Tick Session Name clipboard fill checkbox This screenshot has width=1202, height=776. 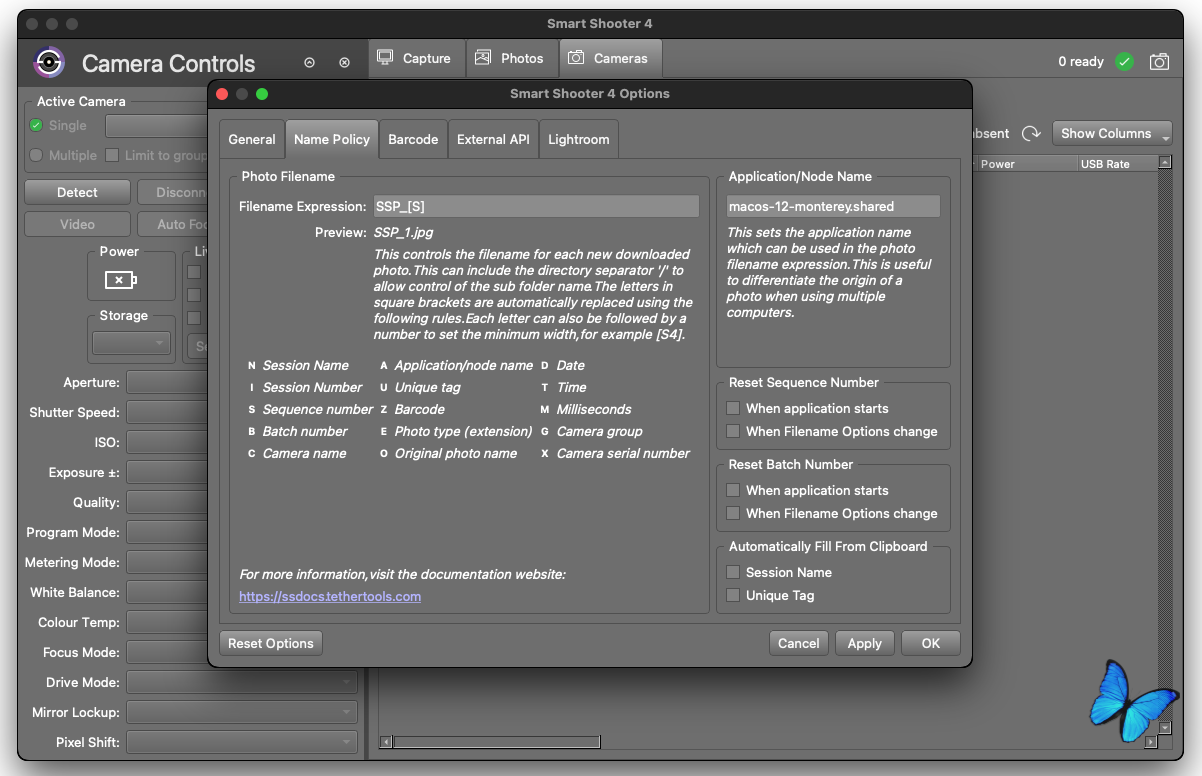pos(733,572)
